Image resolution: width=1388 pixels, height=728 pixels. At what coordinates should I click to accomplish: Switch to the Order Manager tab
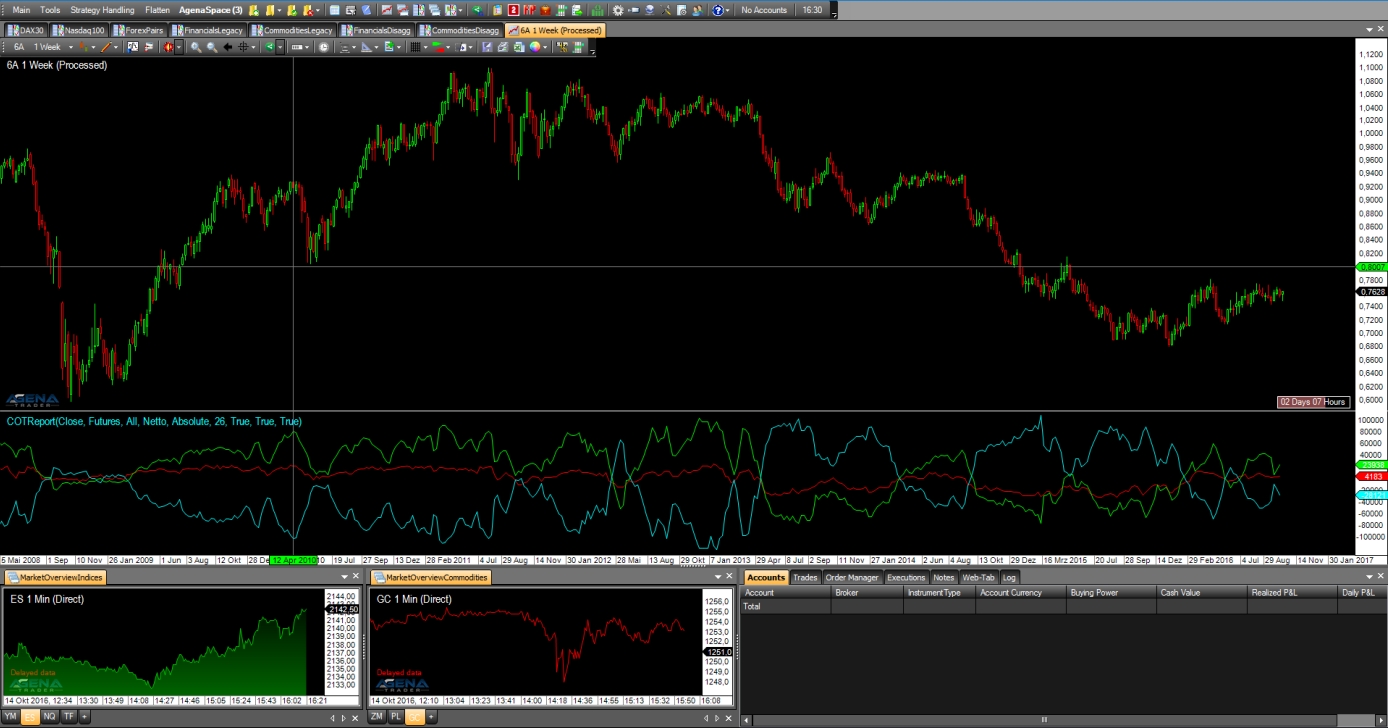(851, 577)
